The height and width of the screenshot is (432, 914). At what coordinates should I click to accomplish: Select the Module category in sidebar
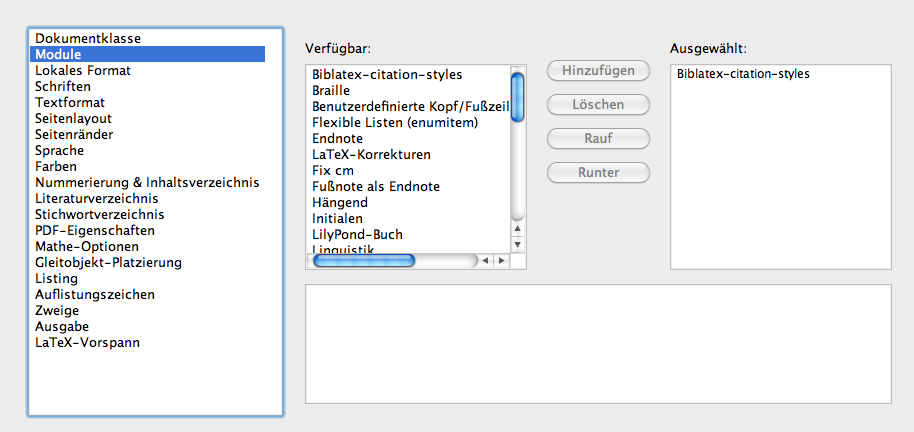pyautogui.click(x=147, y=54)
